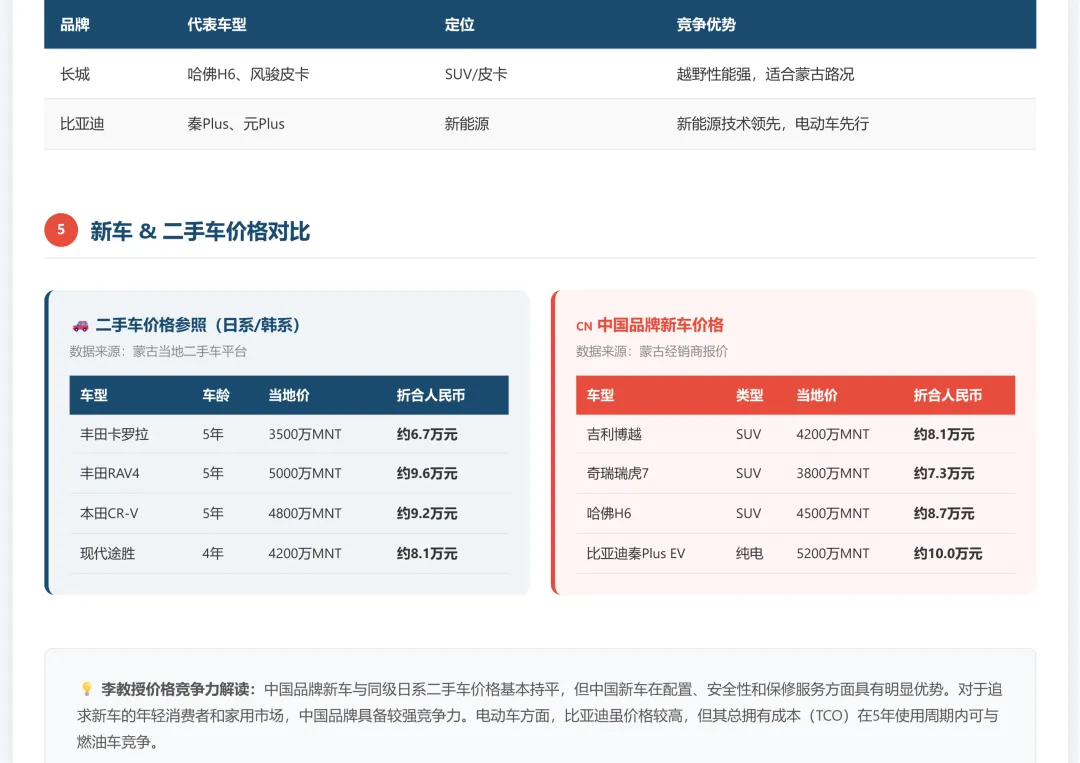Click the 哈佛H6 new-car row name

point(609,514)
